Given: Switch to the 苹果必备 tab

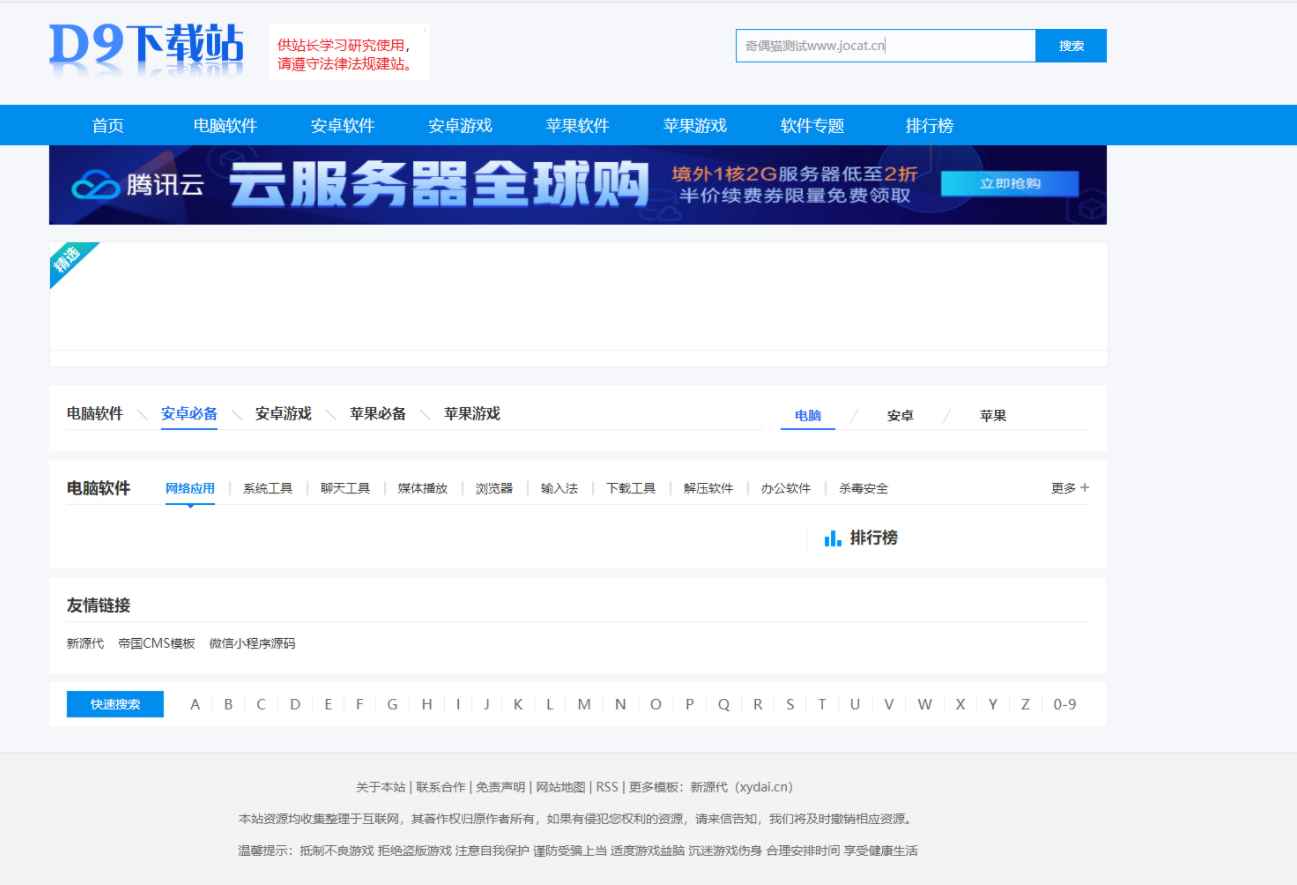Looking at the screenshot, I should (379, 413).
